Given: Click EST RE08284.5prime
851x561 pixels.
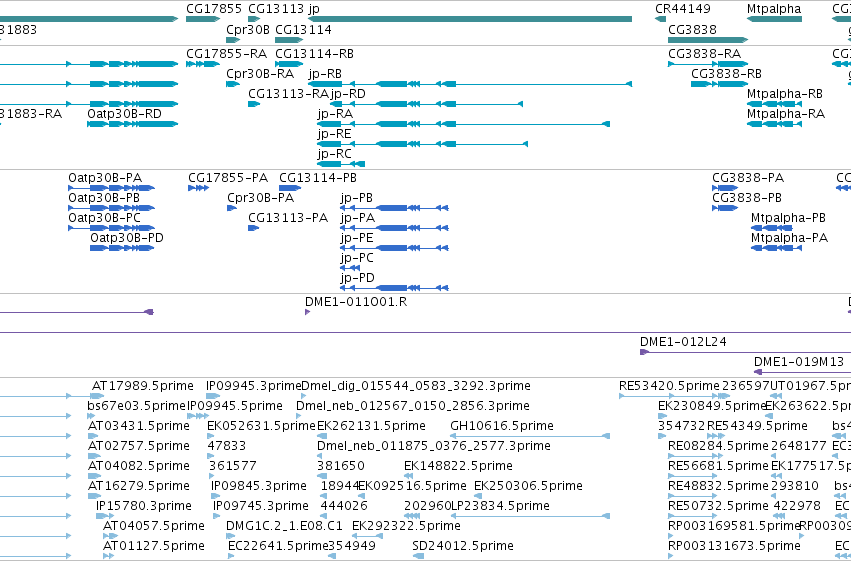Looking at the screenshot, I should point(718,446).
